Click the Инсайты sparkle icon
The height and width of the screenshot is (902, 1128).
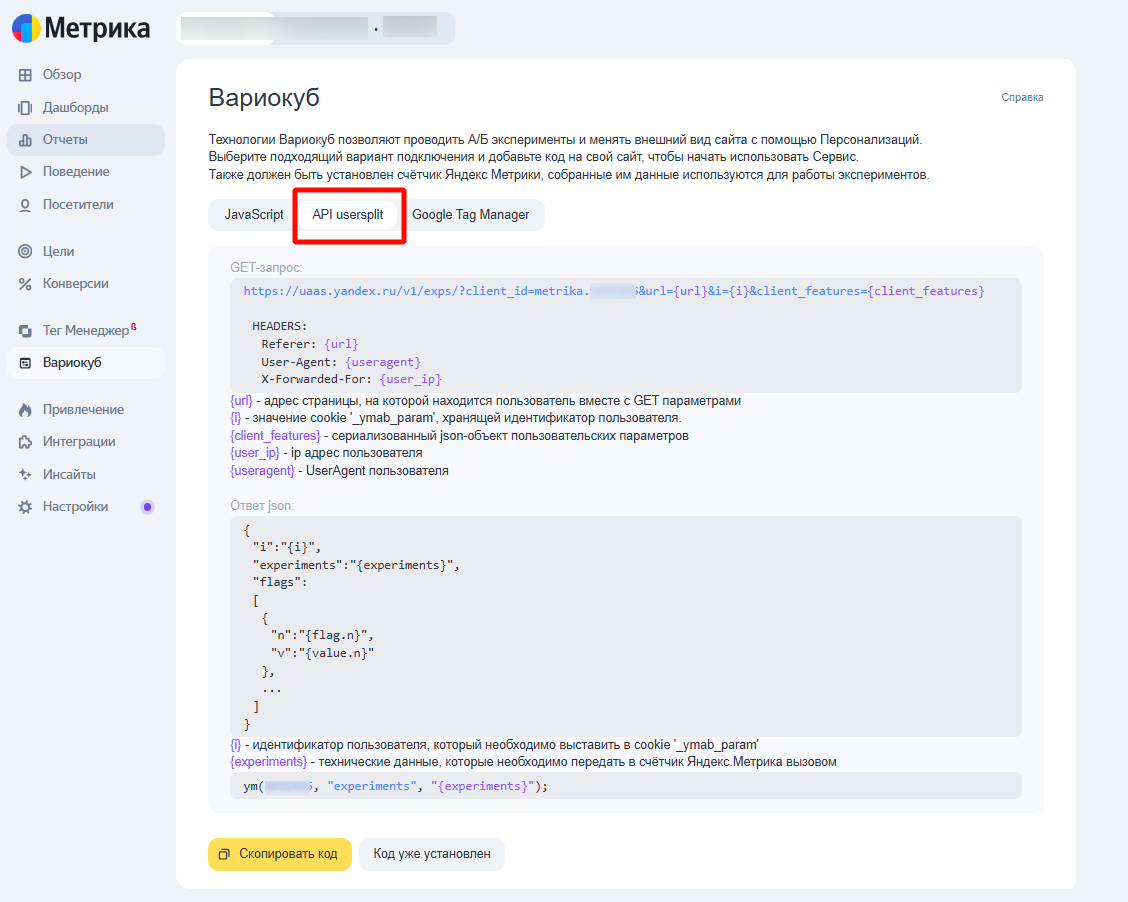[x=25, y=475]
